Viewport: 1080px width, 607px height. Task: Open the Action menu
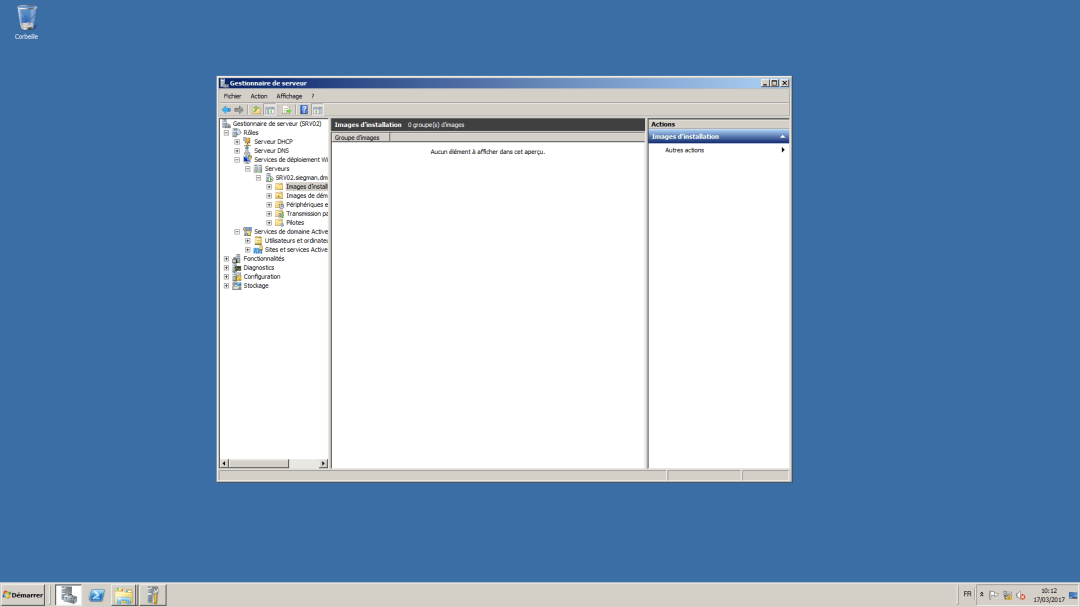(259, 95)
